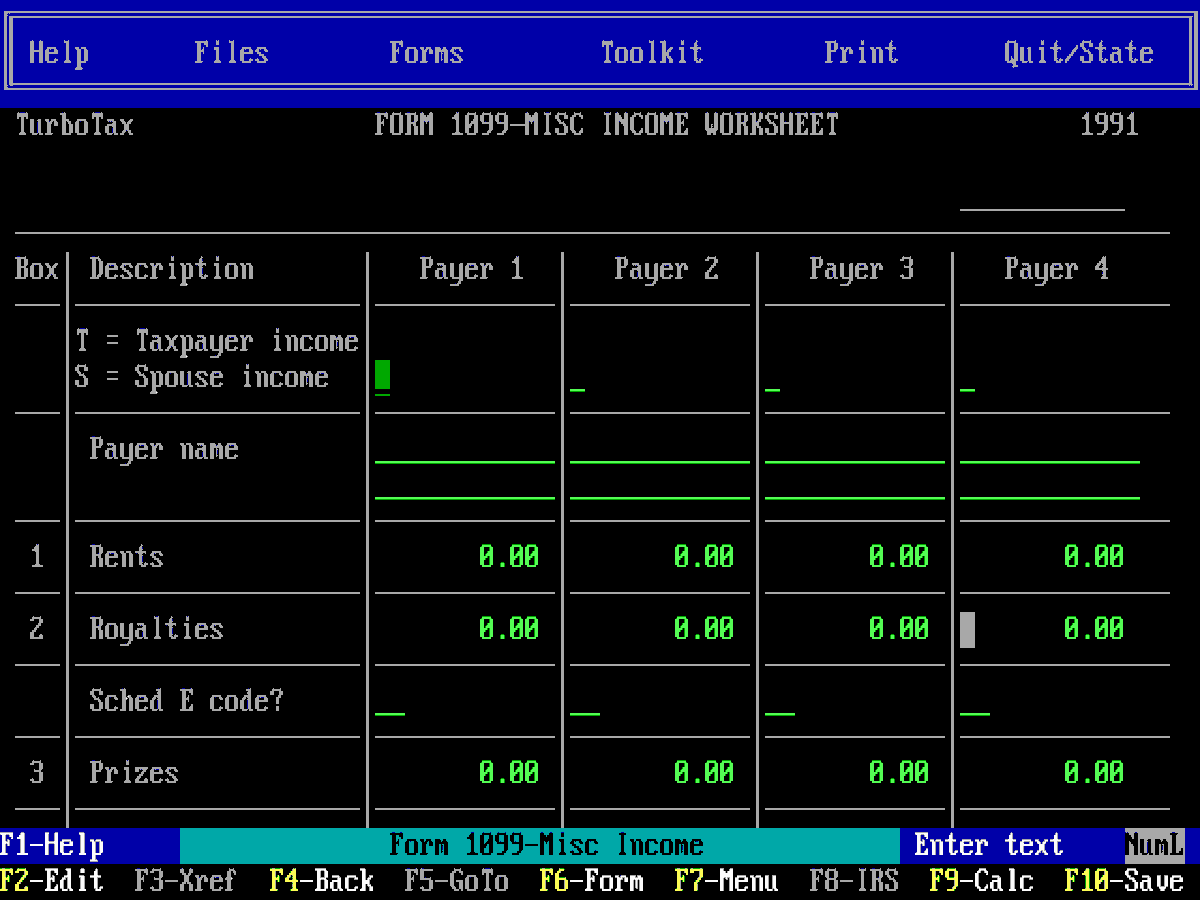Click the F5-GoTo function key label
1200x900 pixels.
pyautogui.click(x=456, y=881)
